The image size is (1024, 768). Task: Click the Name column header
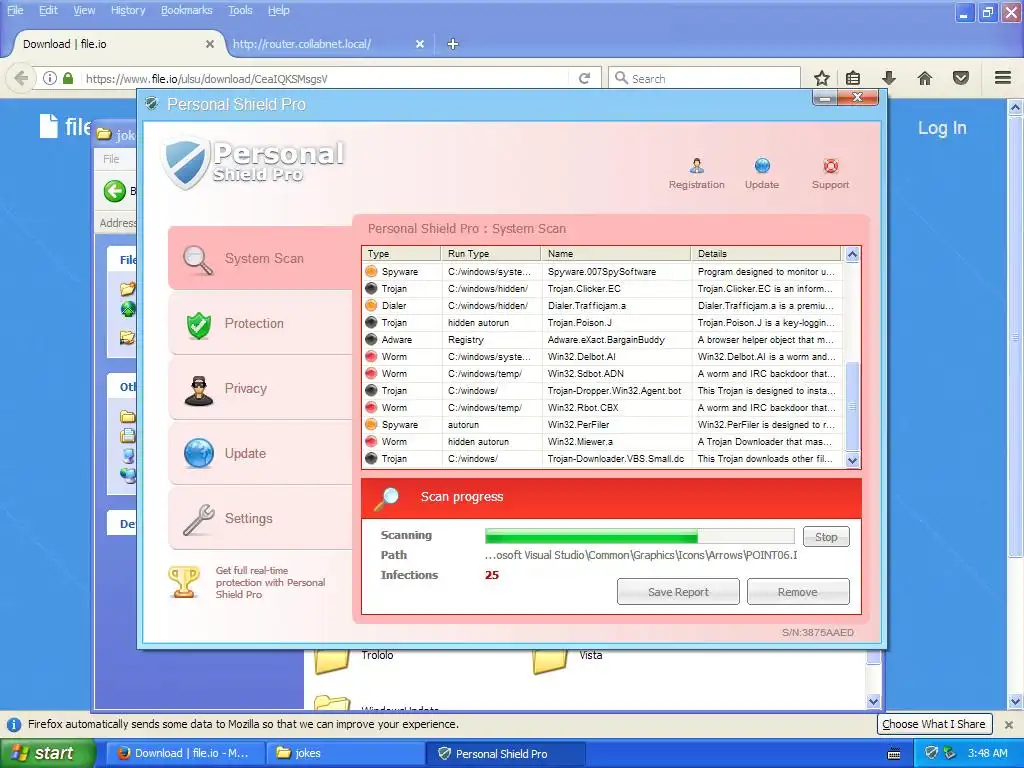click(x=616, y=253)
